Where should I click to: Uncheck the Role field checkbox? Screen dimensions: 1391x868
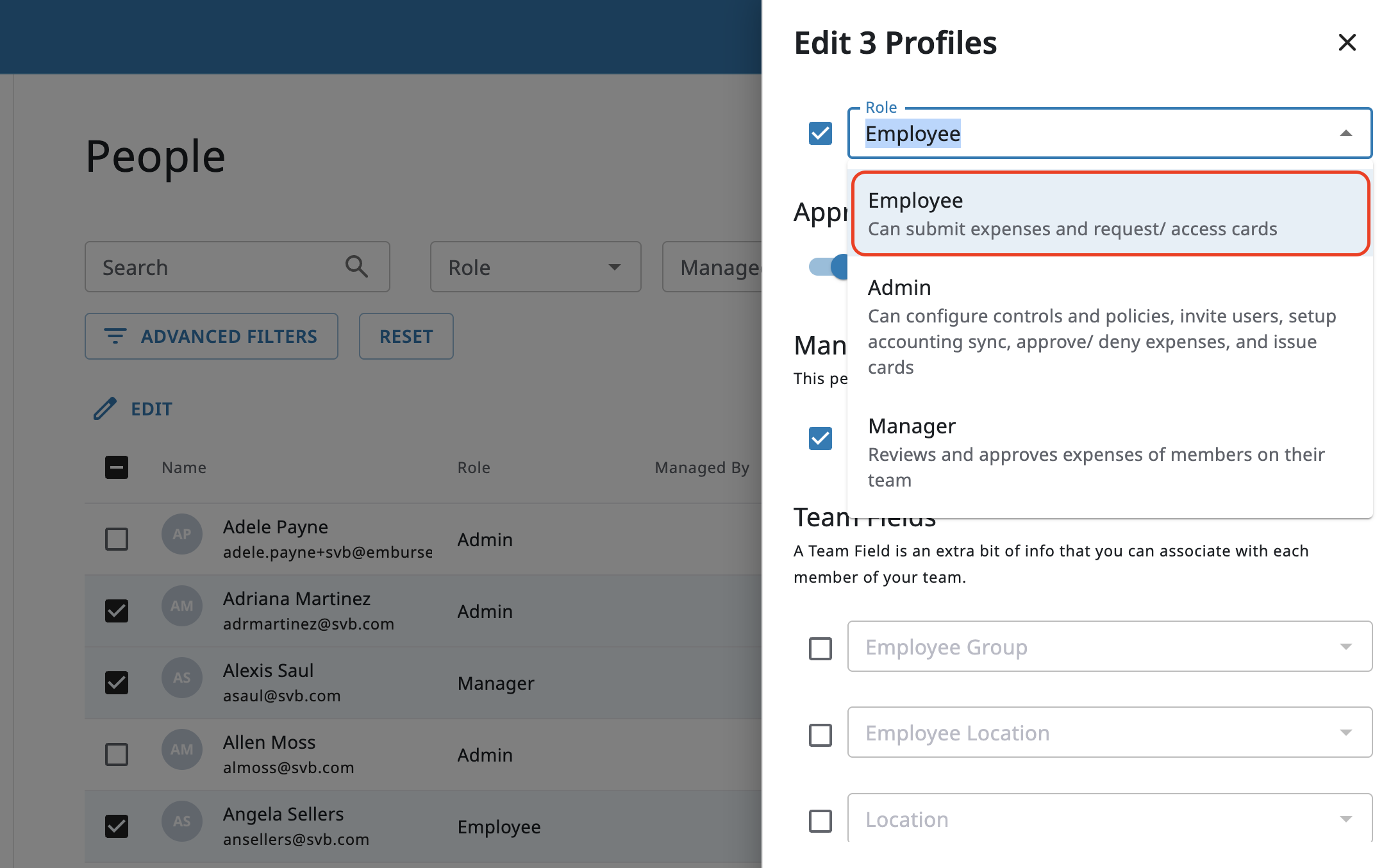(820, 133)
